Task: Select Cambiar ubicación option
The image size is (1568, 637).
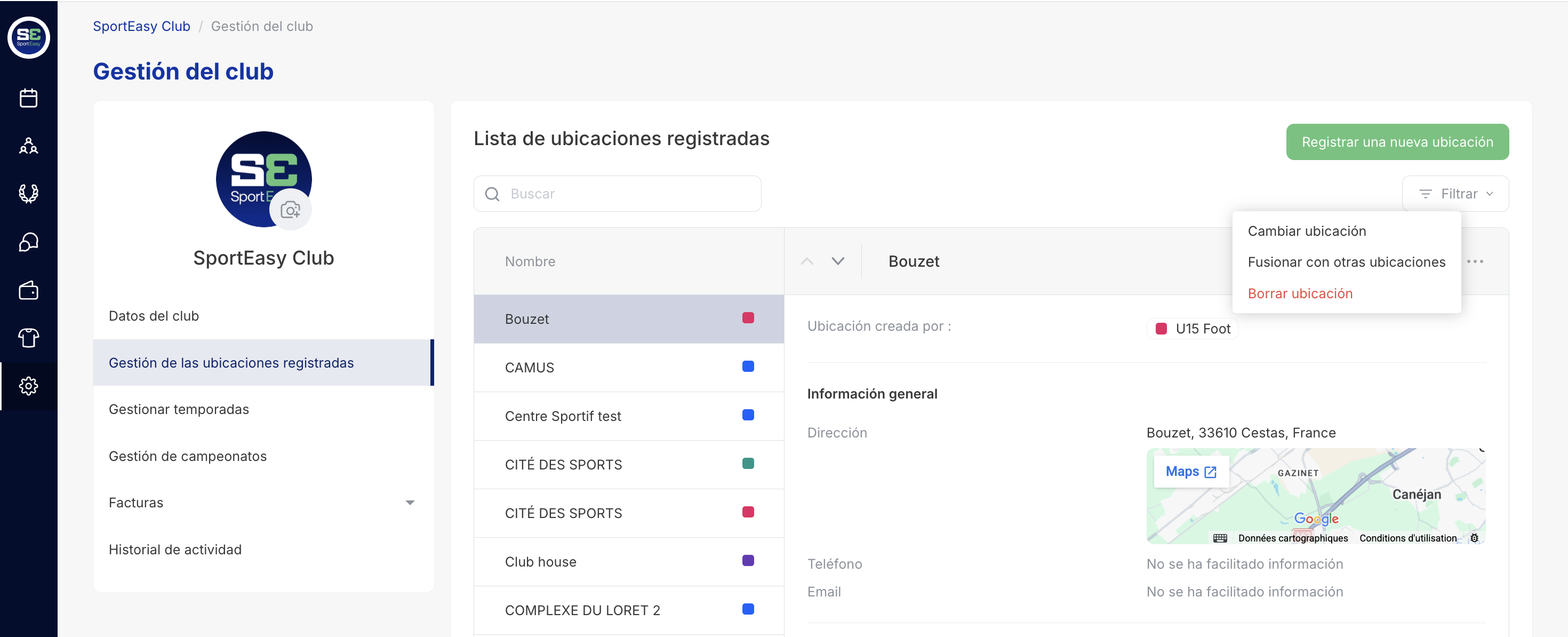Action: [x=1306, y=231]
